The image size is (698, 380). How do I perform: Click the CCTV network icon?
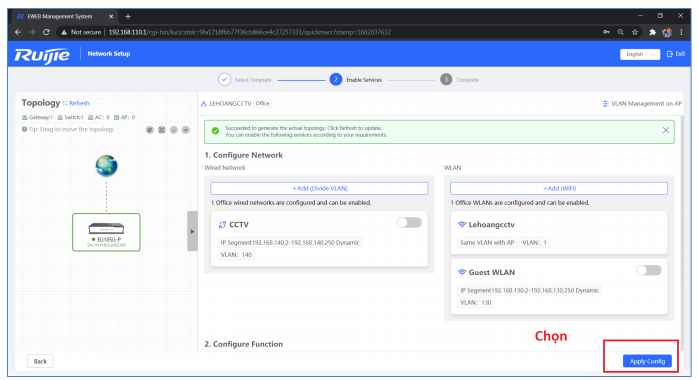[223, 225]
